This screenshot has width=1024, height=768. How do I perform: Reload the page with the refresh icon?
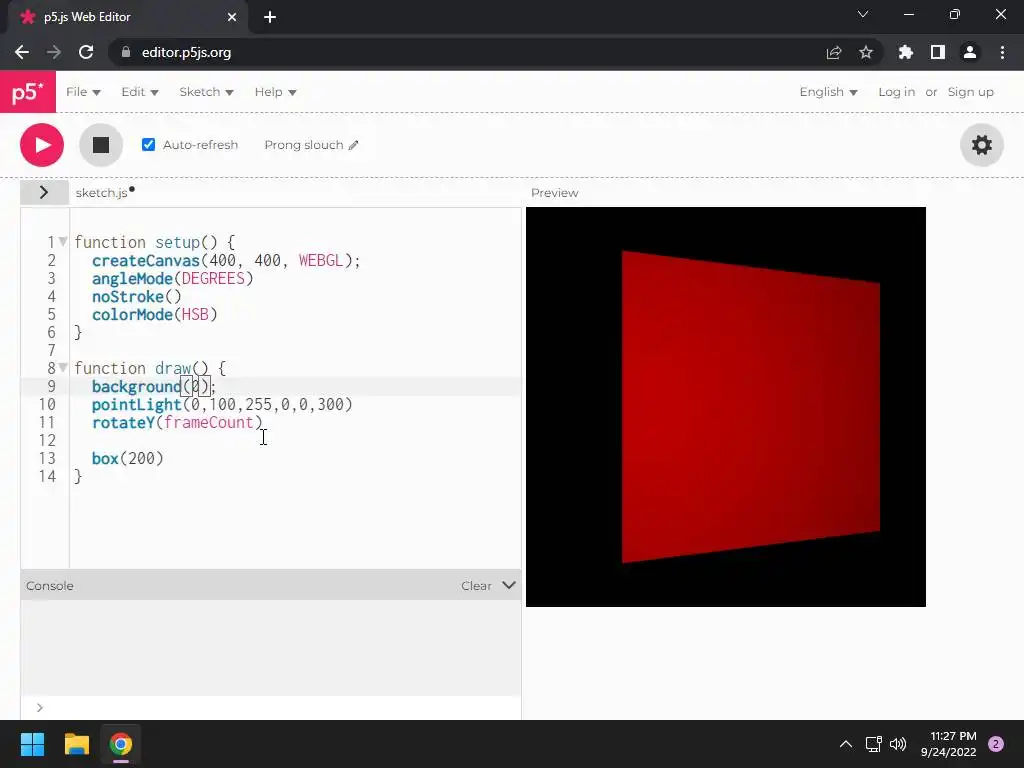[86, 52]
